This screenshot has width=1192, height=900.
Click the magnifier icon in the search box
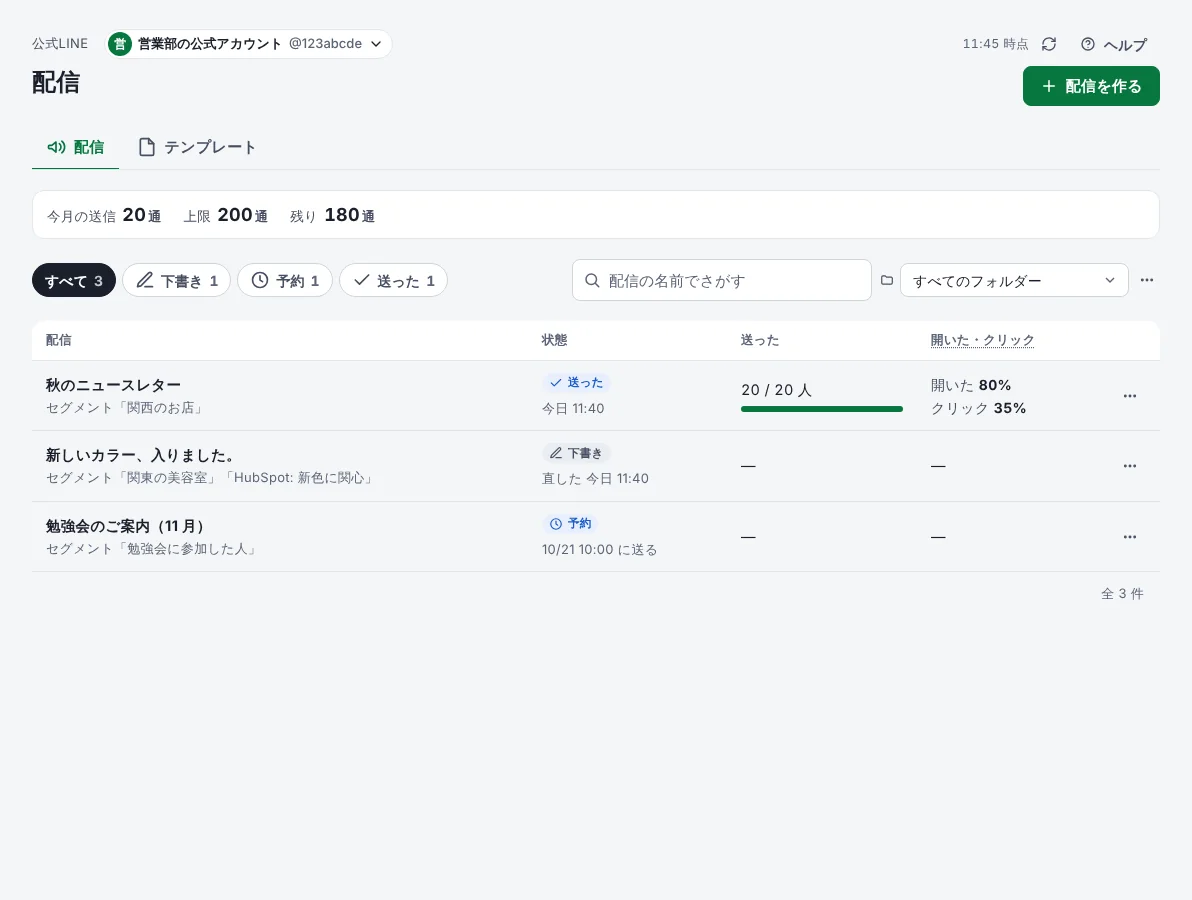(592, 280)
